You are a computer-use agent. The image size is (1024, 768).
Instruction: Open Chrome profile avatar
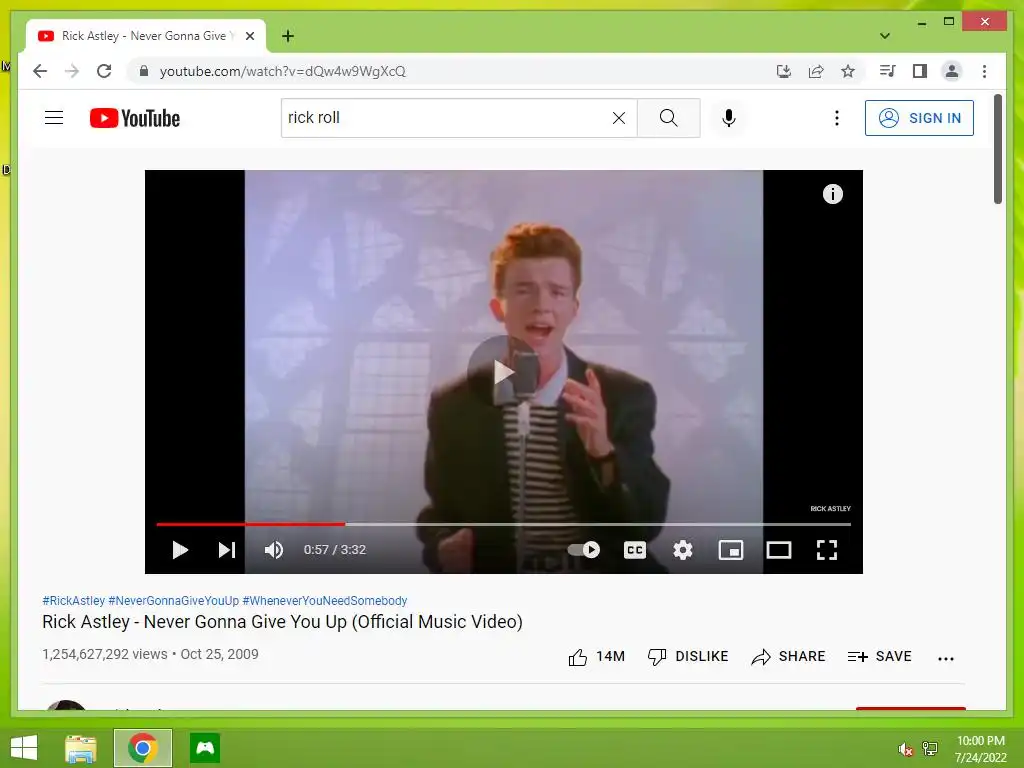click(x=952, y=71)
